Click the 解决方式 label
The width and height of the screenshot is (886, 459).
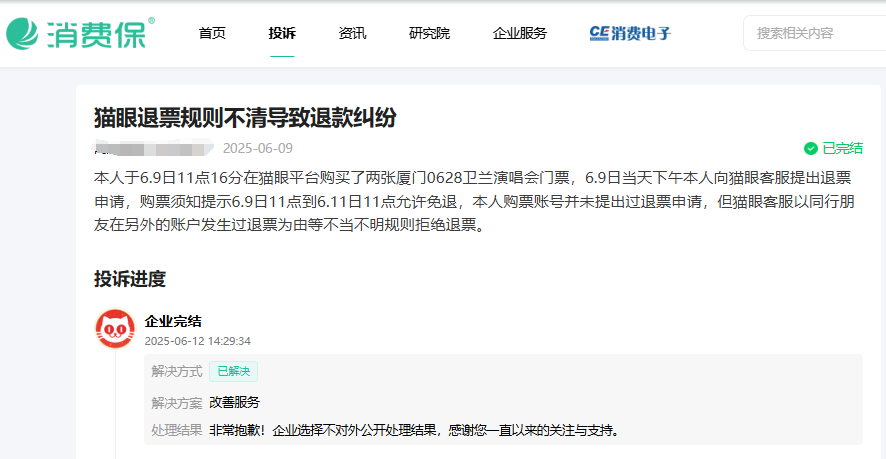tap(177, 371)
